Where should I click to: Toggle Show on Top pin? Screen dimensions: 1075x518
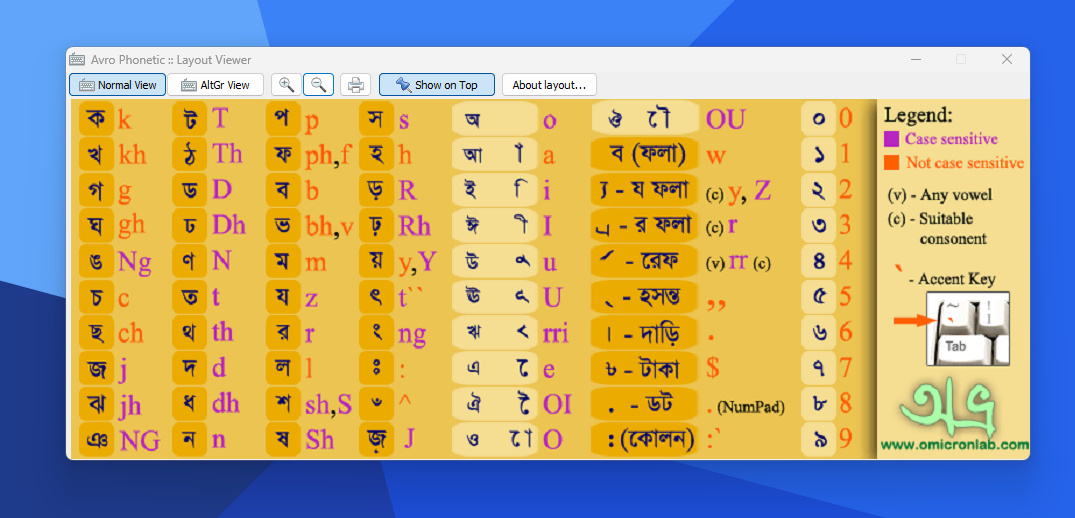pyautogui.click(x=437, y=85)
